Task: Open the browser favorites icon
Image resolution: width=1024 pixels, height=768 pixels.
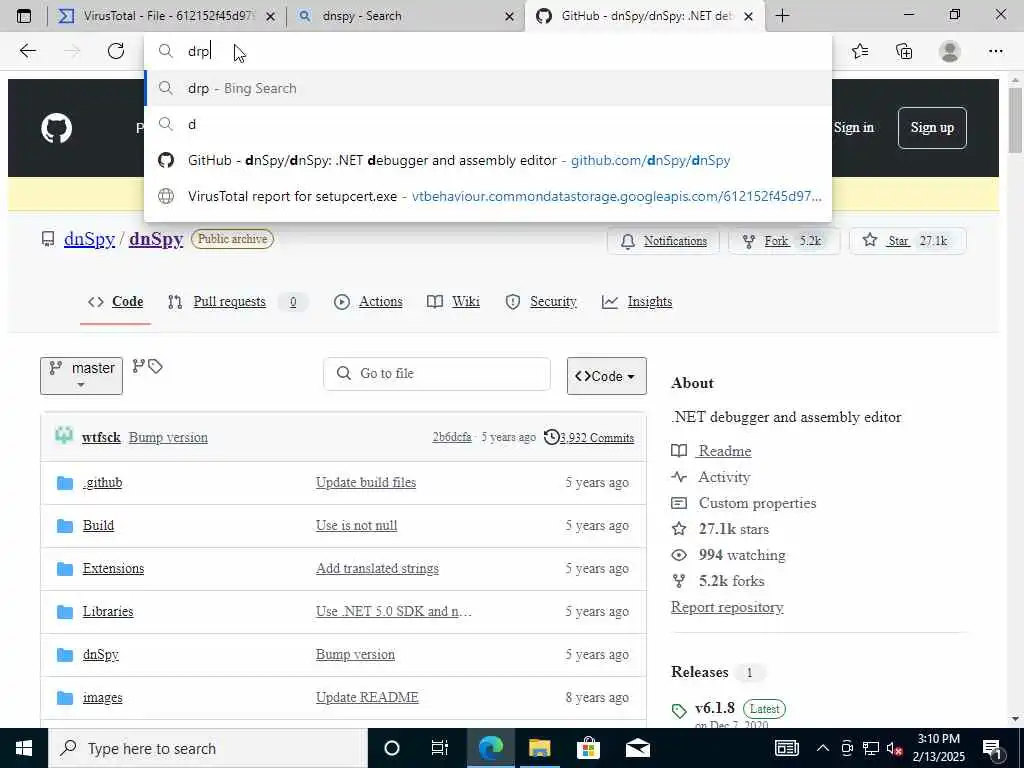Action: [860, 51]
